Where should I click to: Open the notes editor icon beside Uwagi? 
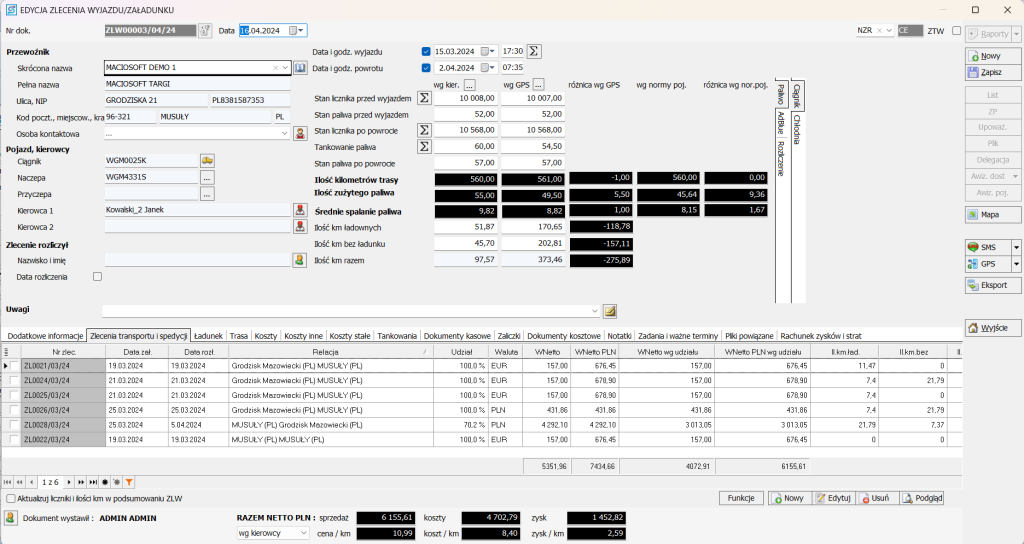(x=610, y=310)
